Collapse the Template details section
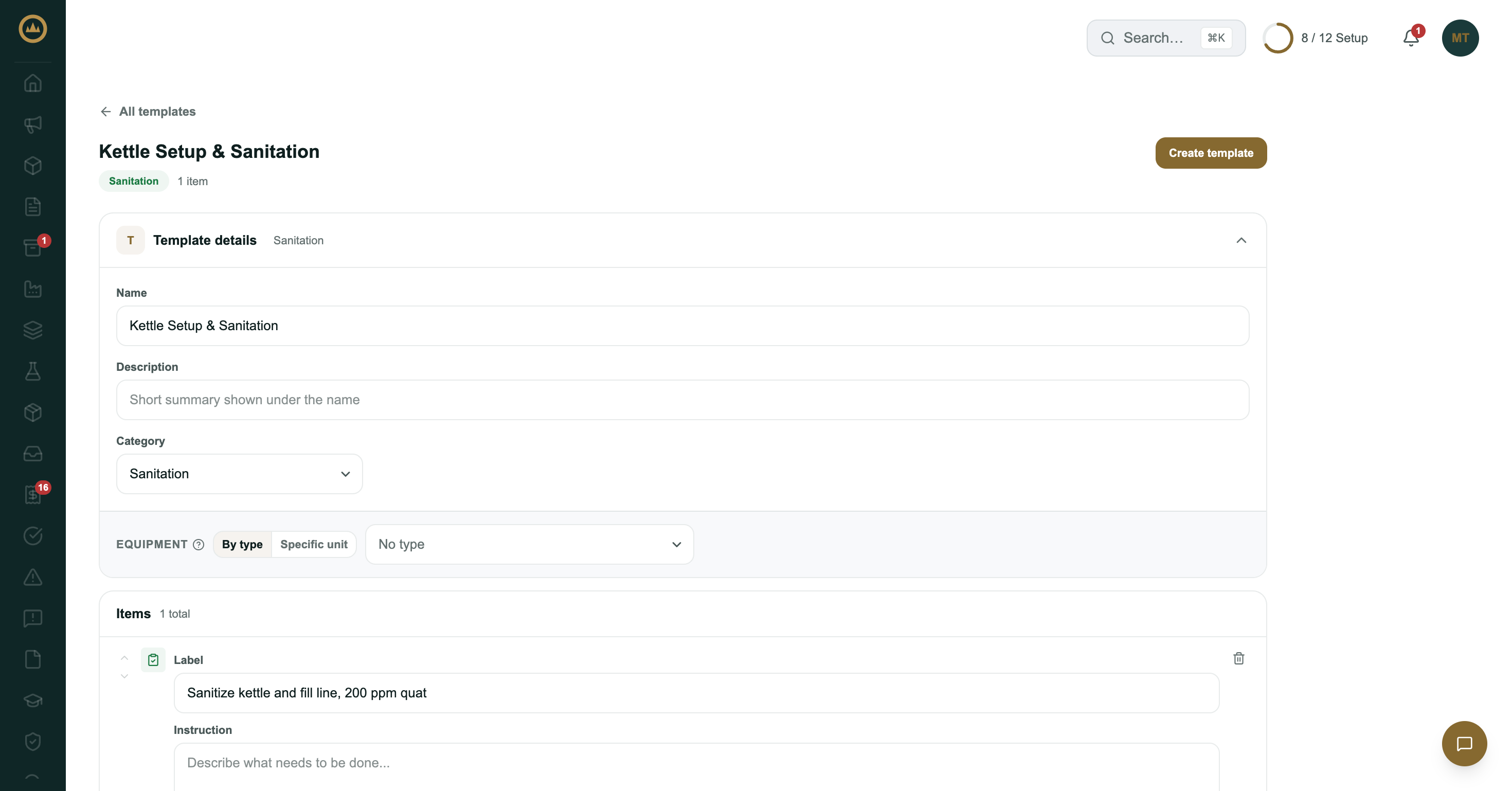This screenshot has height=791, width=1512. (1241, 240)
